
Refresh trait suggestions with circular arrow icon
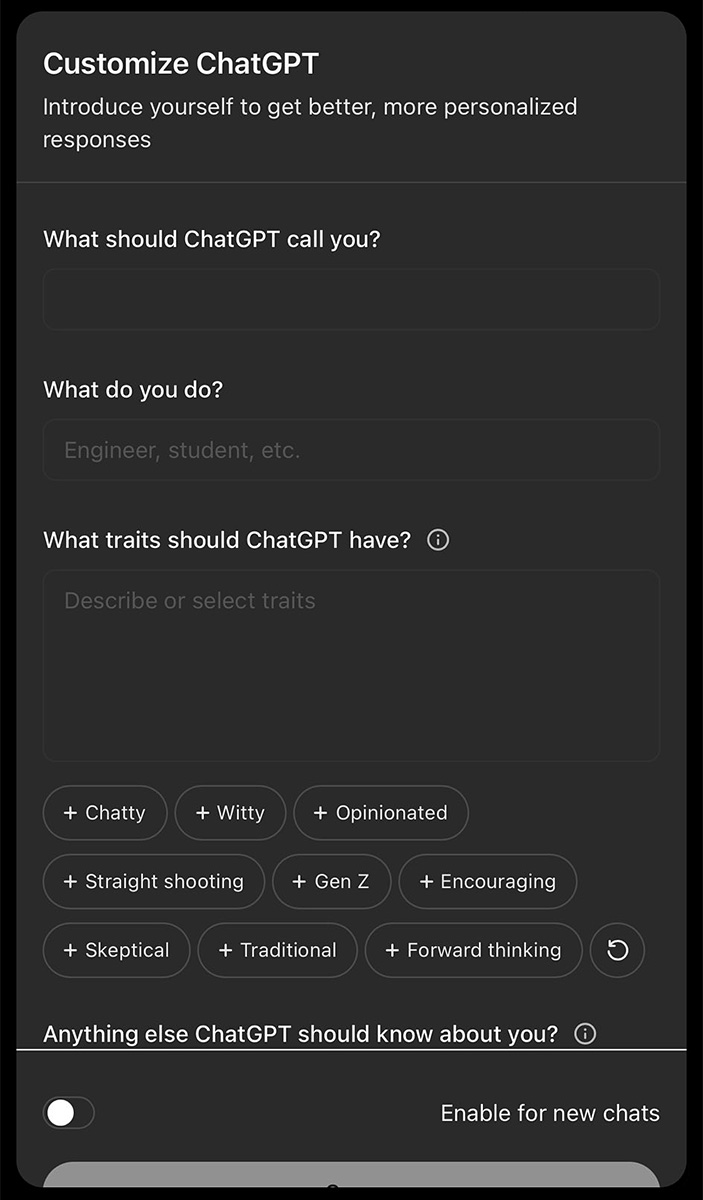pos(618,950)
